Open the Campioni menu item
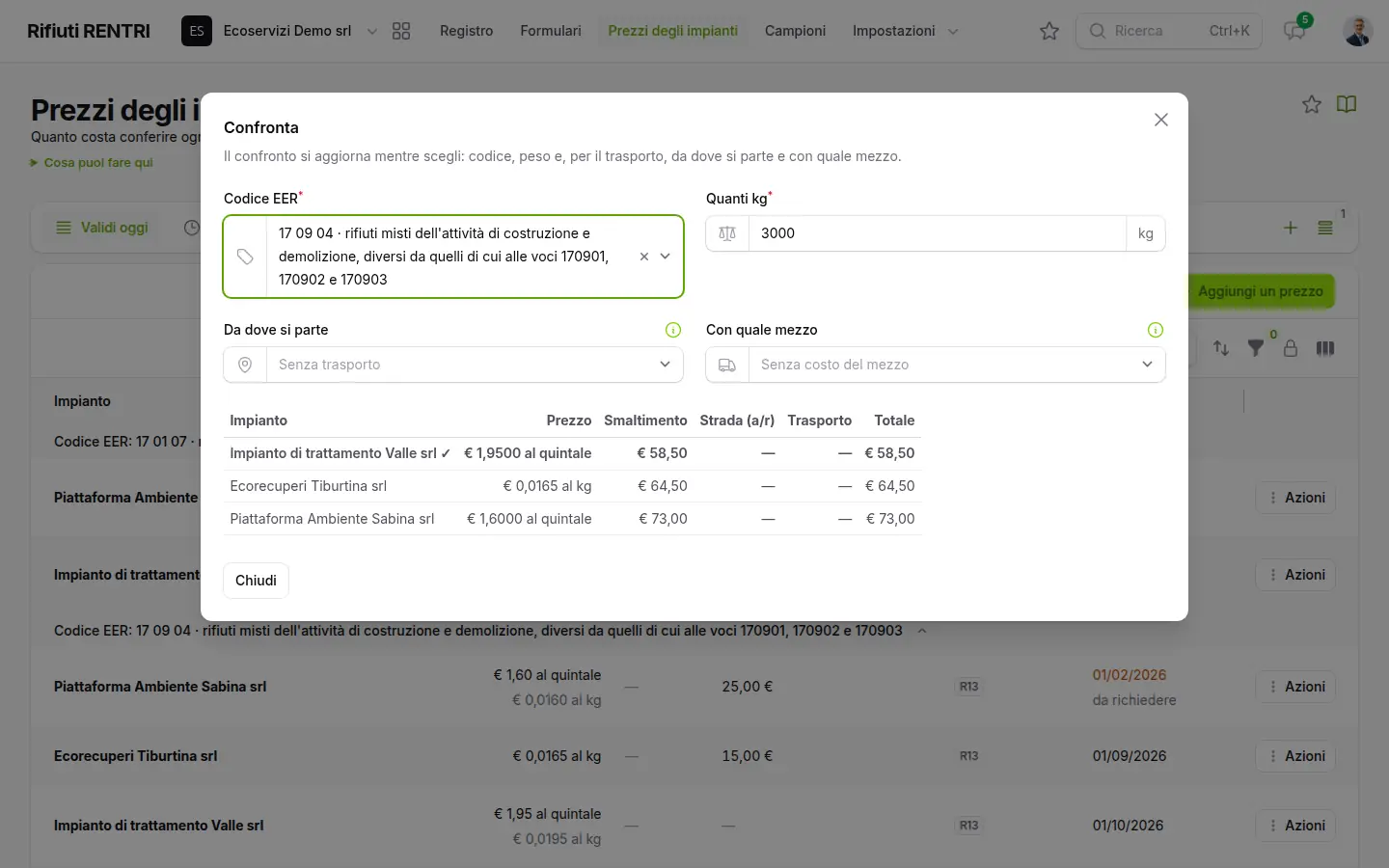1389x868 pixels. [x=795, y=31]
